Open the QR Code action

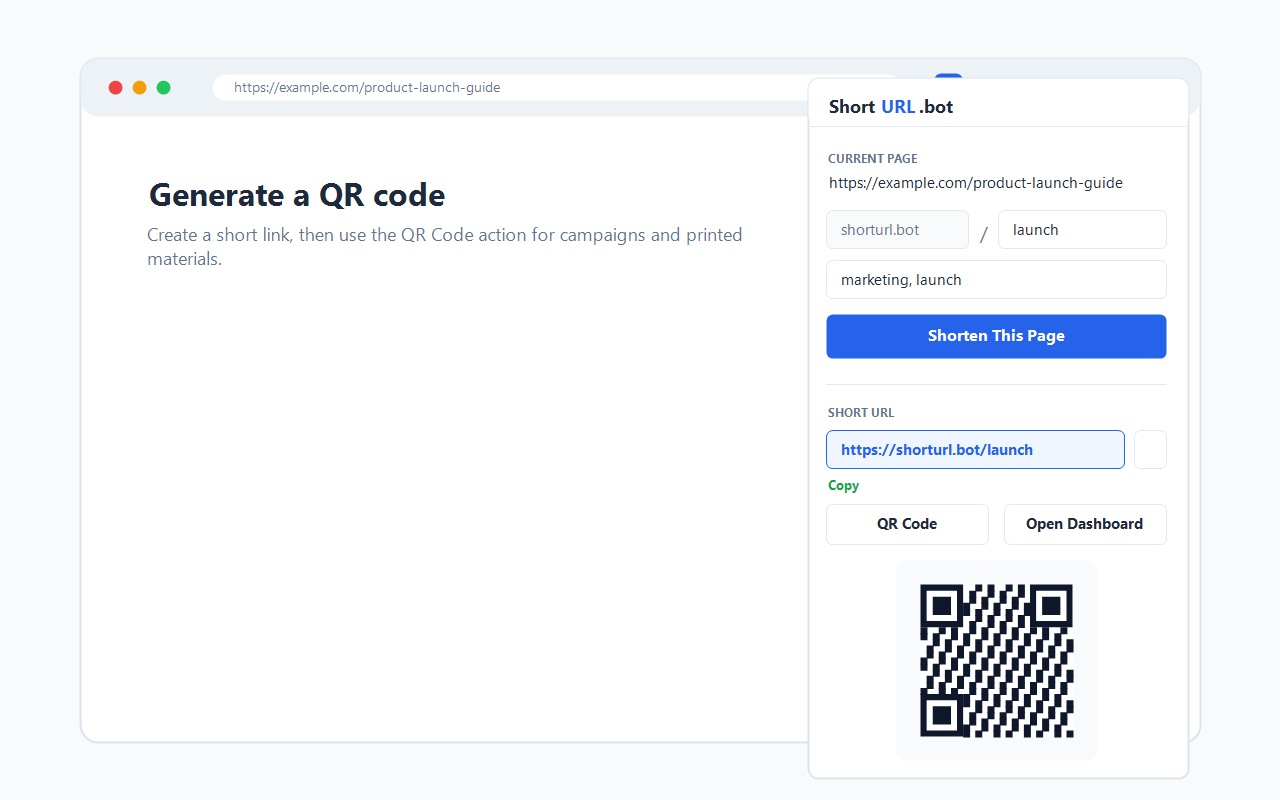click(907, 524)
